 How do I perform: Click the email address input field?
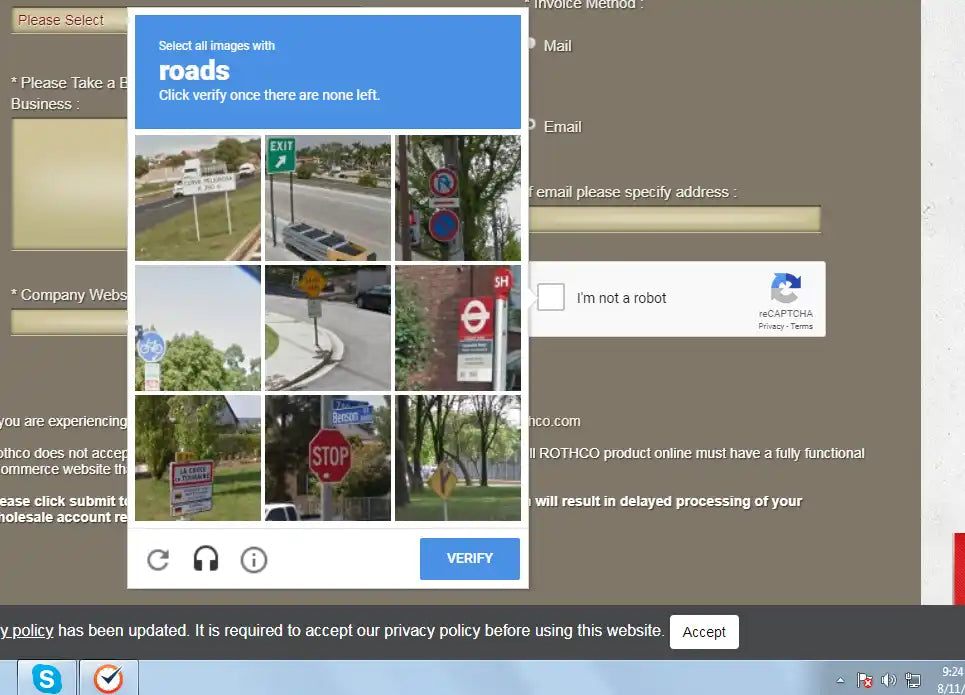(674, 219)
